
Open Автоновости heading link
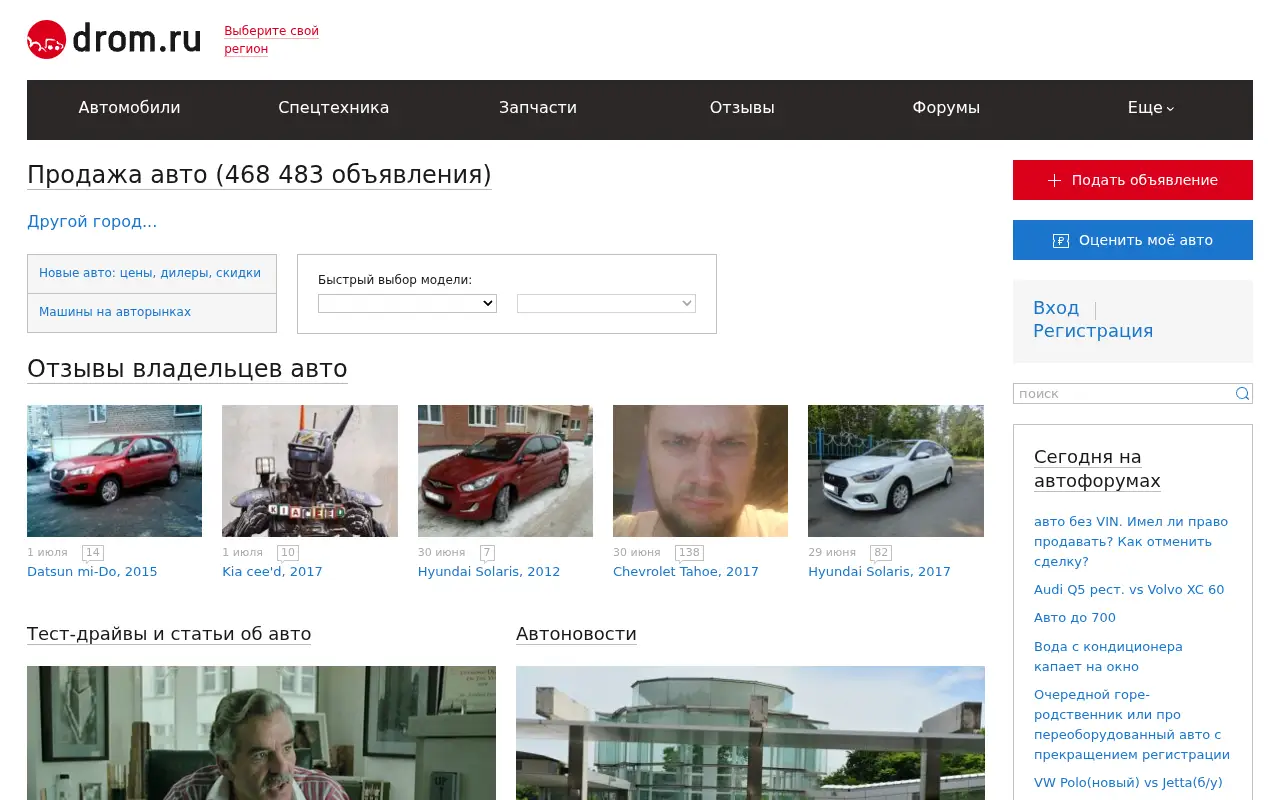576,634
